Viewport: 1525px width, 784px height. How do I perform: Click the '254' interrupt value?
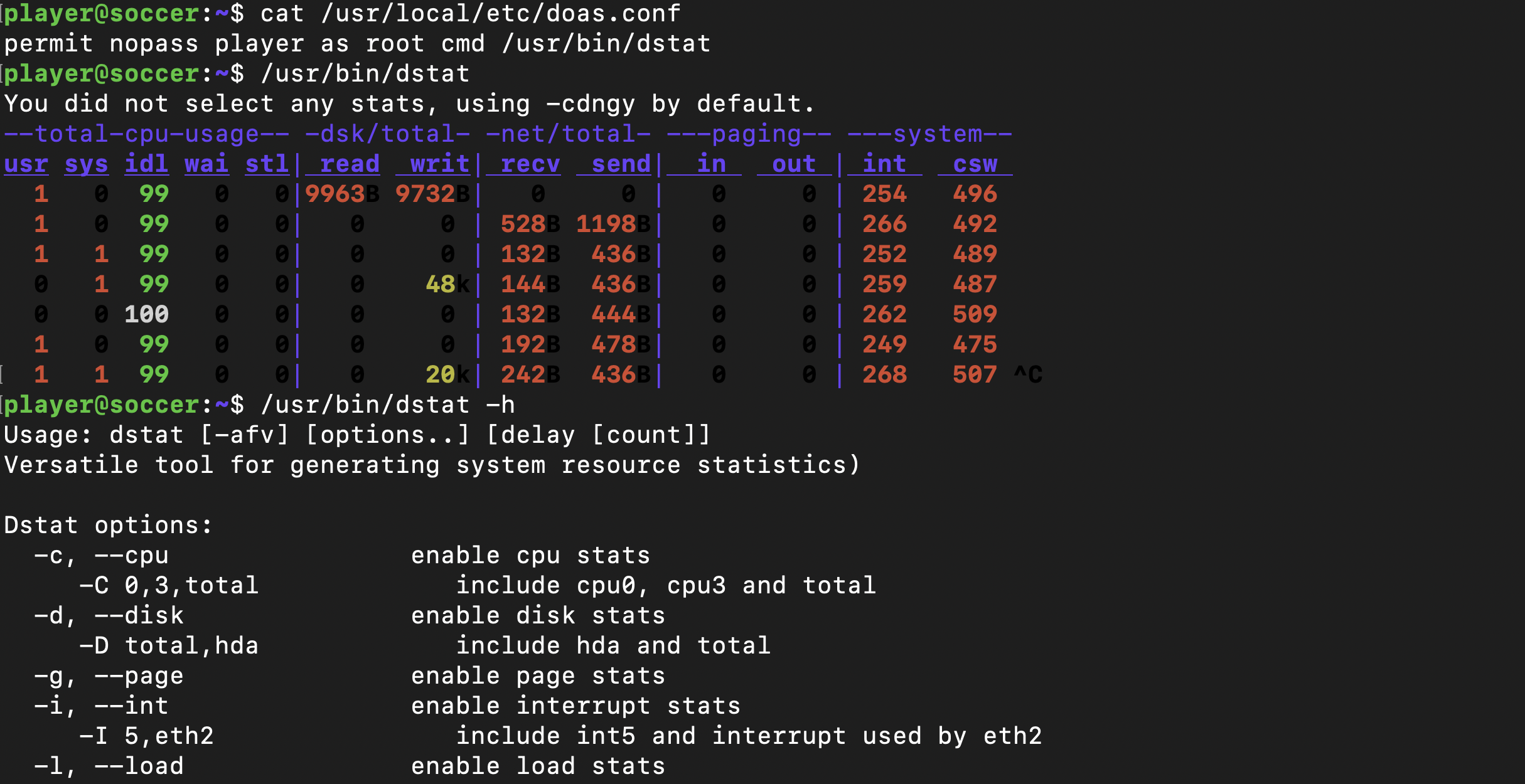885,194
